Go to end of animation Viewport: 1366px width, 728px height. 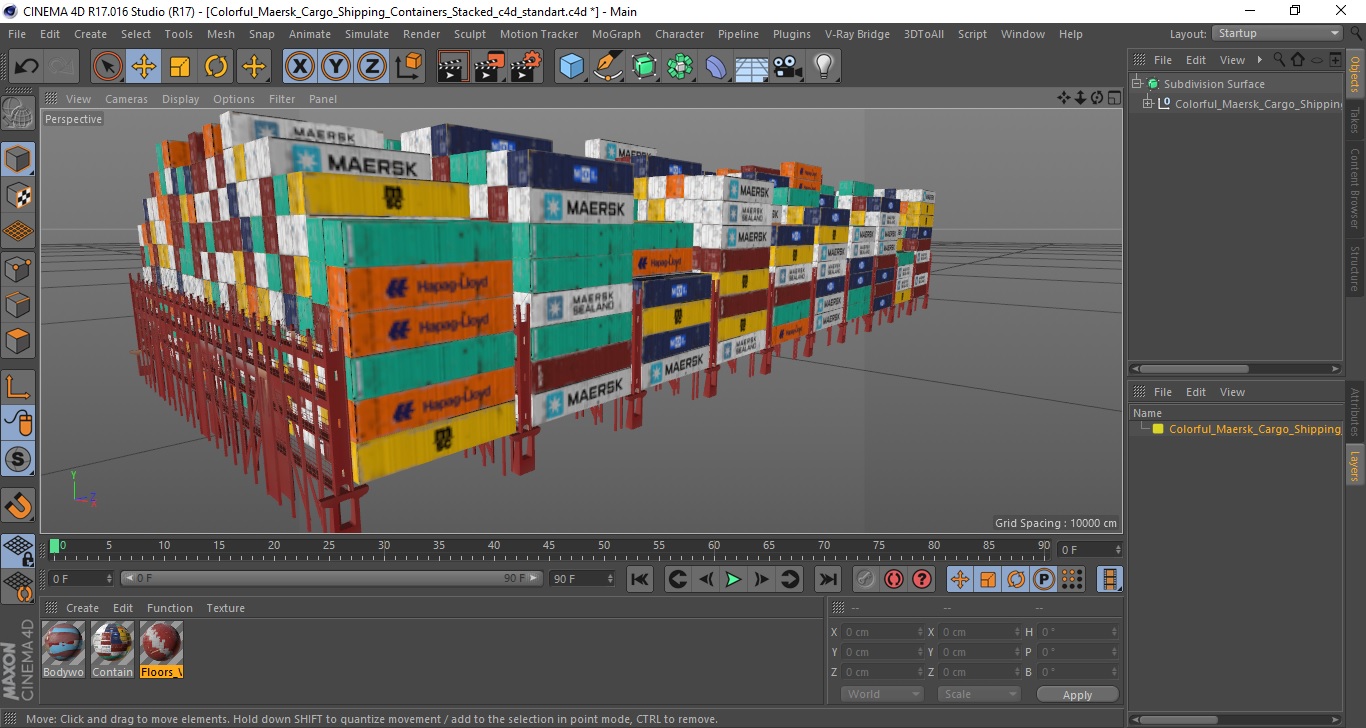point(827,579)
